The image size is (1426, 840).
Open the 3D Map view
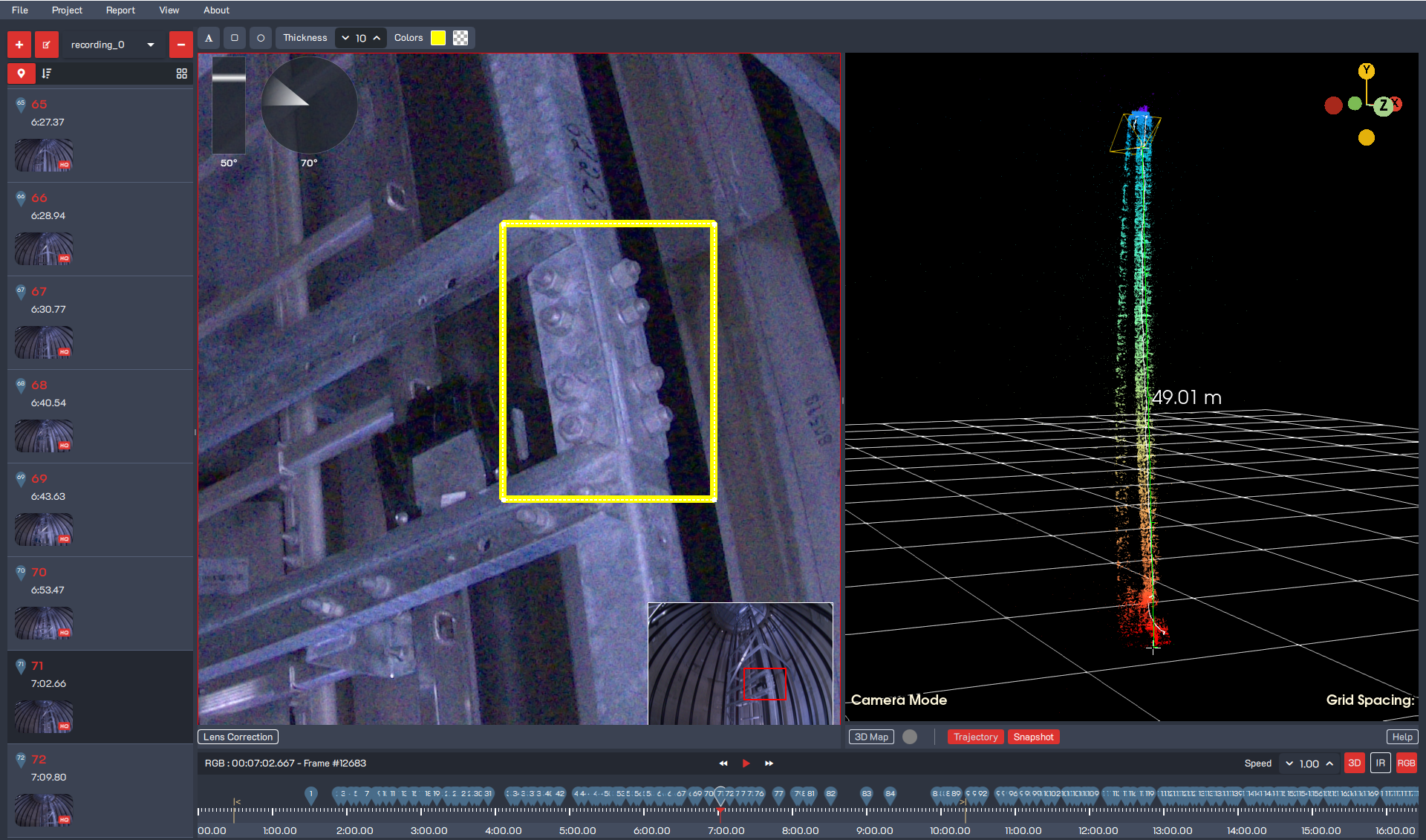pos(871,737)
